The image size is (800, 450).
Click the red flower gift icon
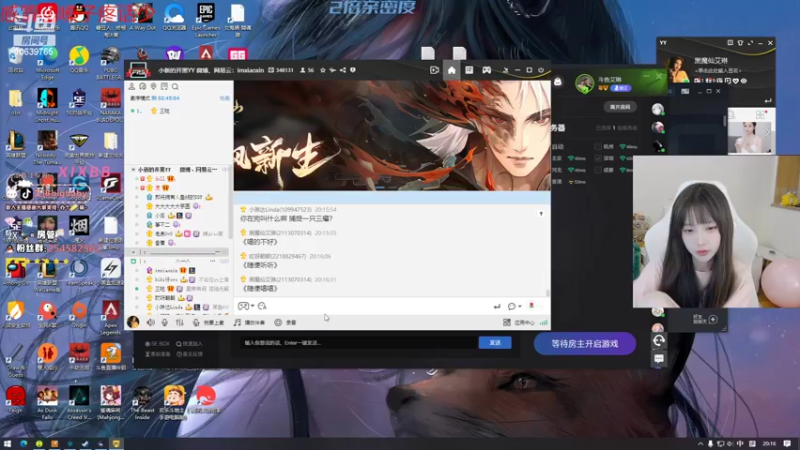tap(532, 306)
